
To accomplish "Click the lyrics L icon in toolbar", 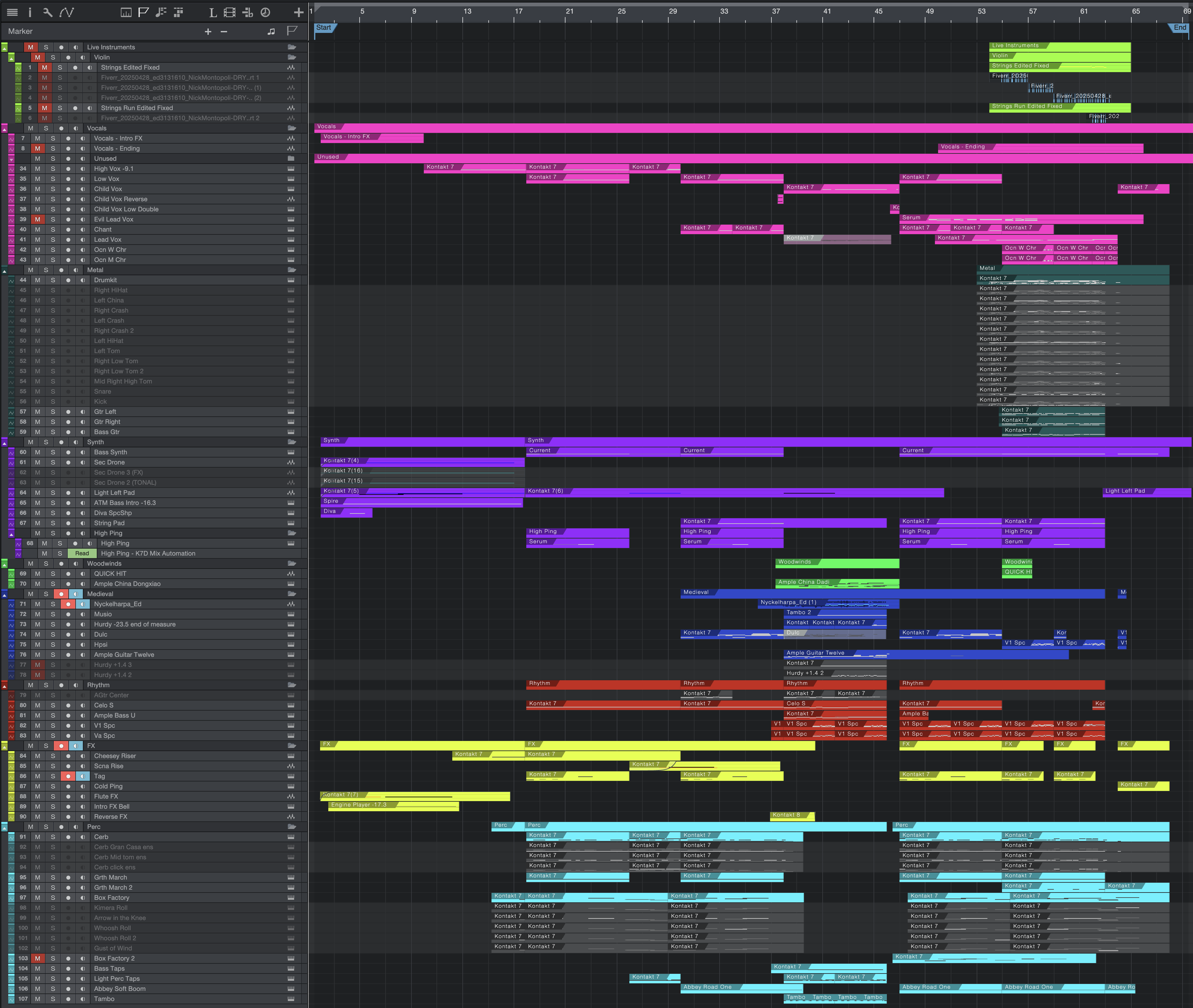I will [x=213, y=12].
